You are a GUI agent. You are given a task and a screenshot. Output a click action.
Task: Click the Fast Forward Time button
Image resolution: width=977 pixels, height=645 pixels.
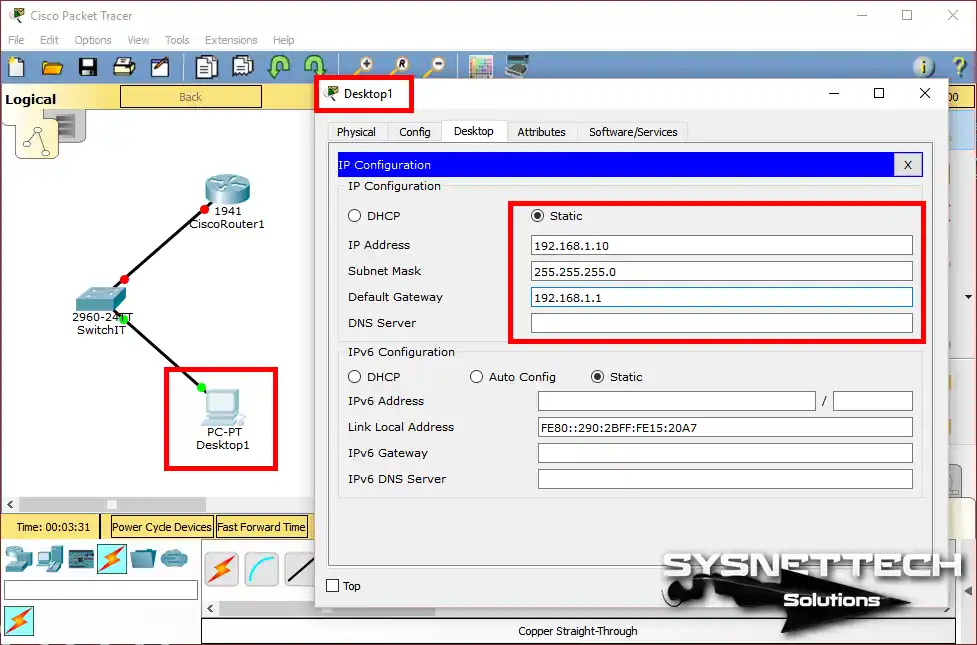(x=262, y=526)
